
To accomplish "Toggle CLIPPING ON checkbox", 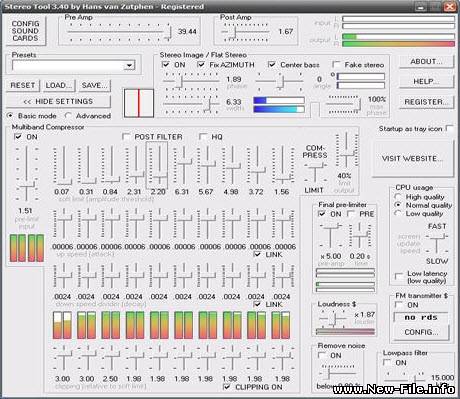I will [227, 387].
